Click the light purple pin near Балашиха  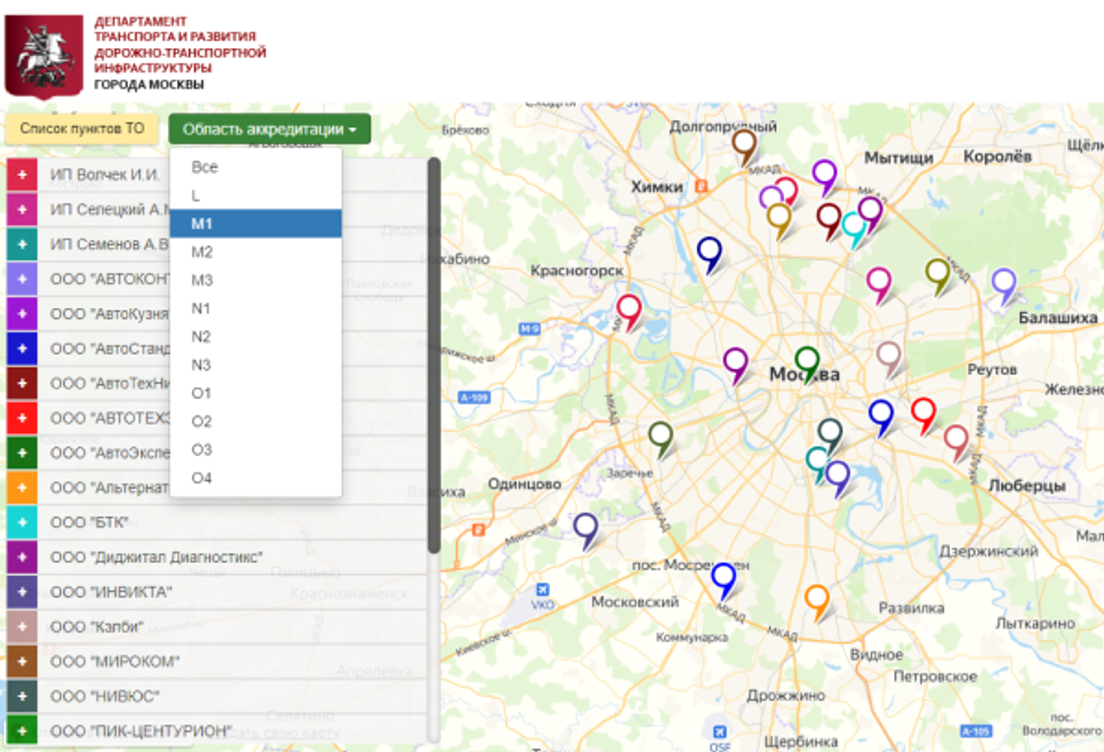[x=1004, y=284]
